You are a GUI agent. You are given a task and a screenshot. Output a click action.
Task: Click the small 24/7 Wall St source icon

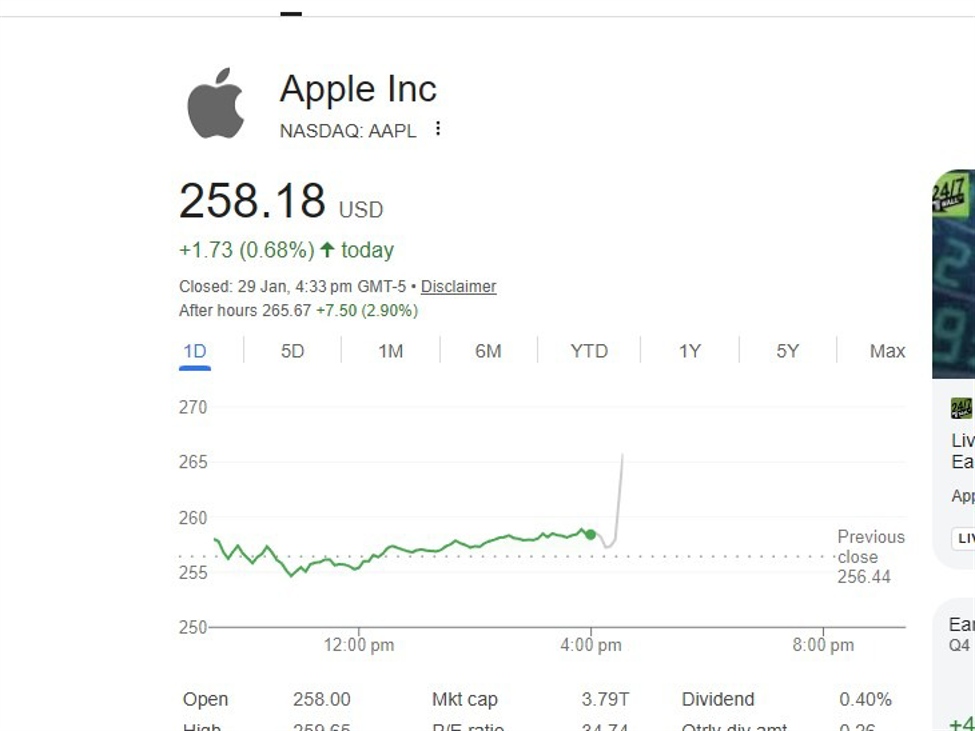point(960,408)
